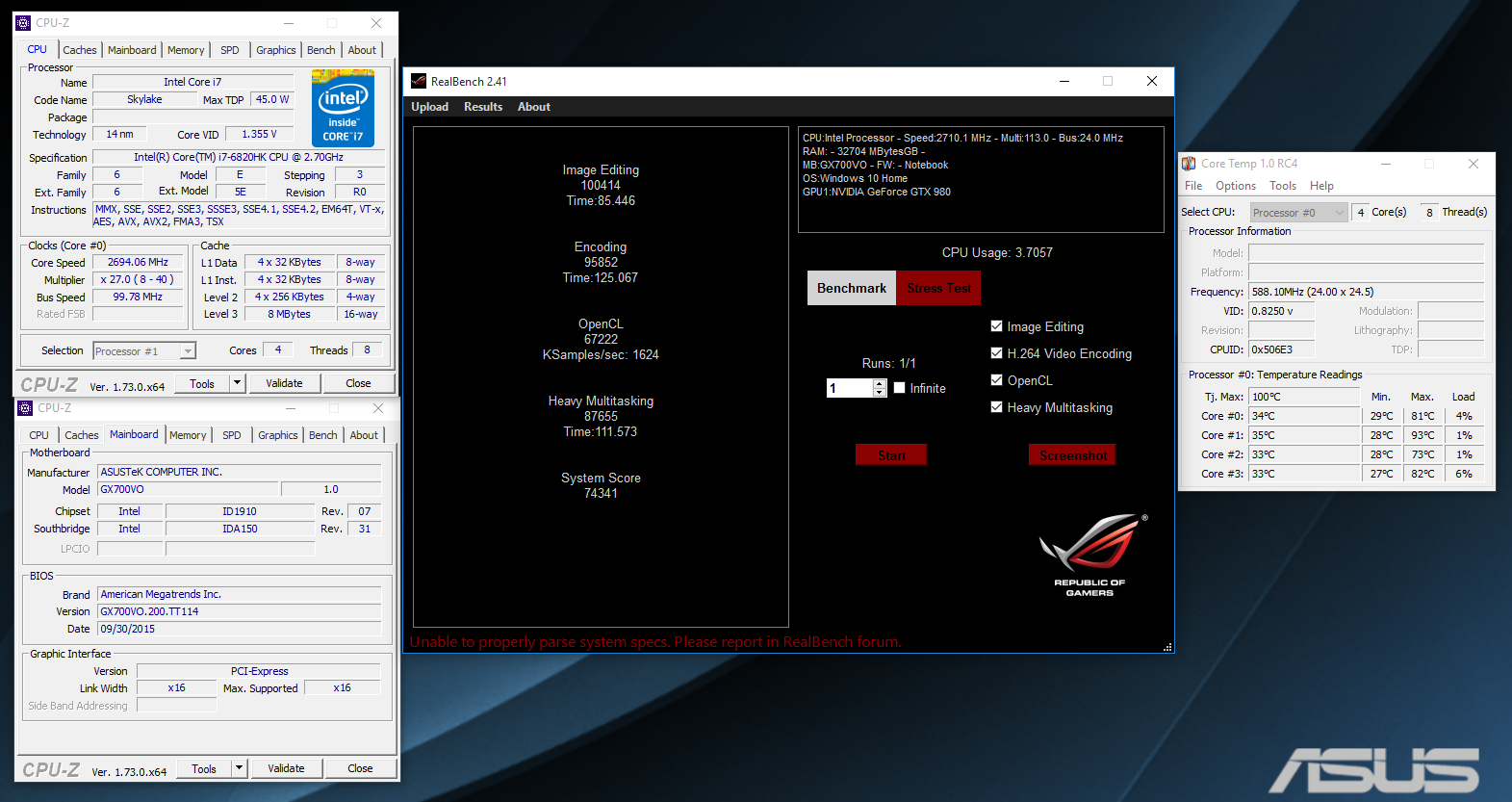The image size is (1512, 802).
Task: Click the Start benchmark button
Action: pyautogui.click(x=891, y=455)
